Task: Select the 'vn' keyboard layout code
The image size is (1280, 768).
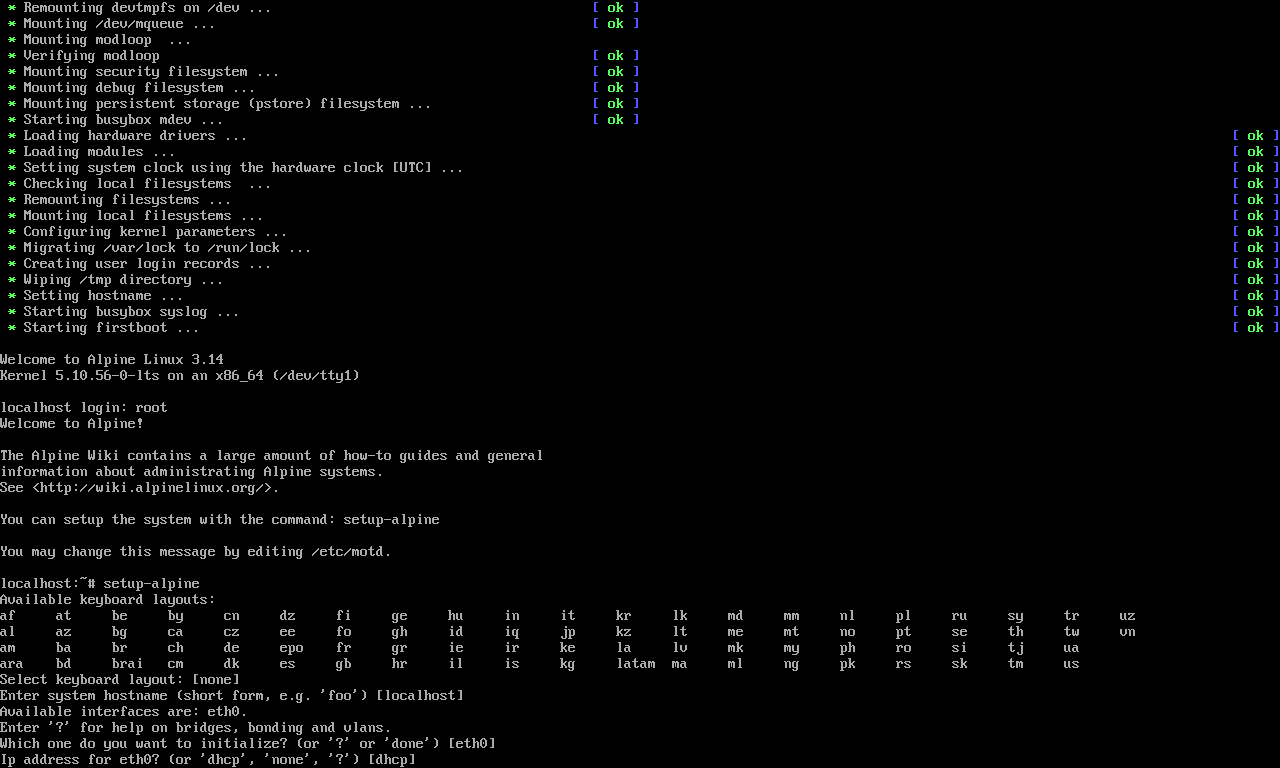Action: (1128, 631)
